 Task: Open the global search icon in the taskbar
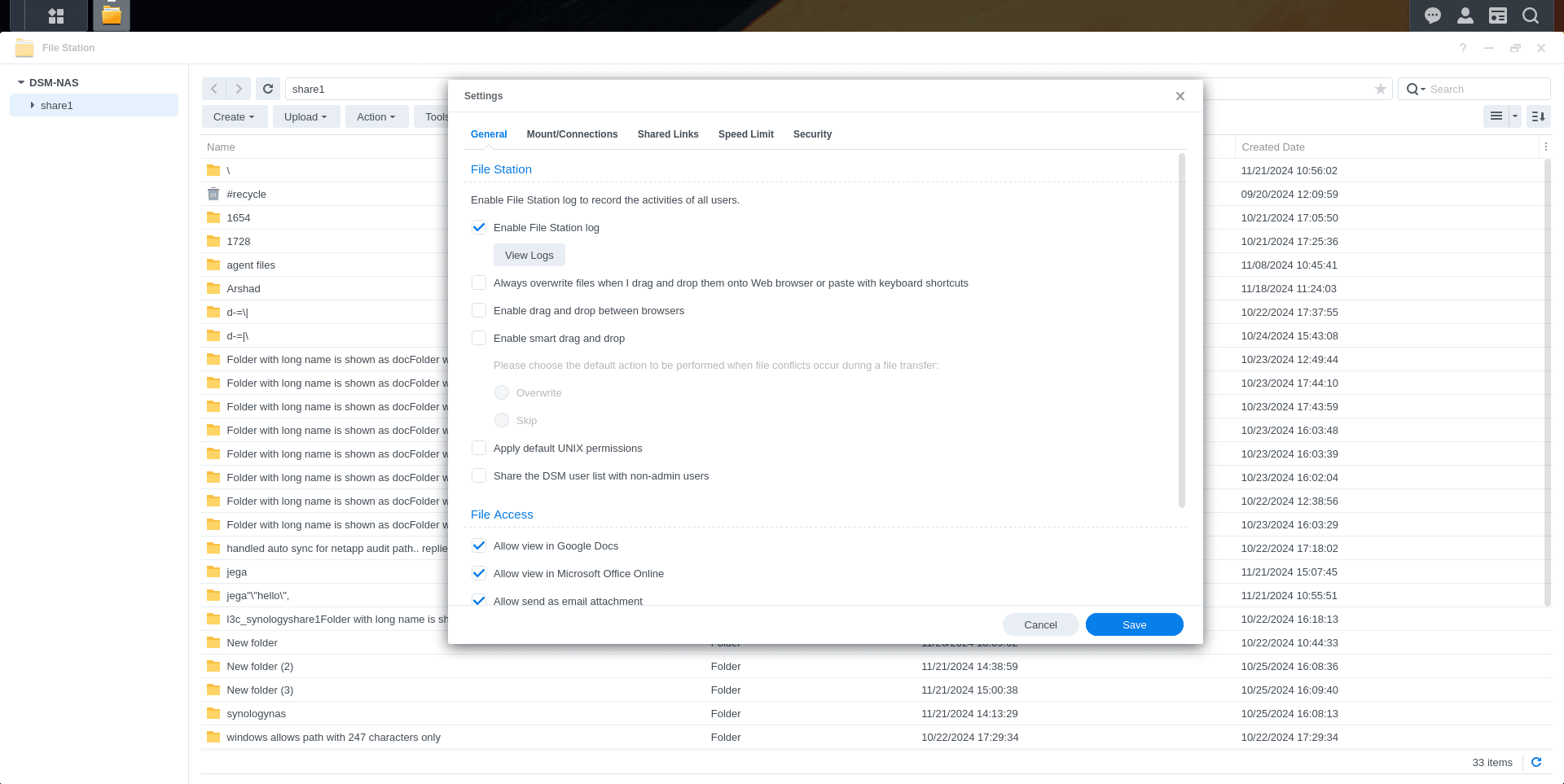(1531, 15)
